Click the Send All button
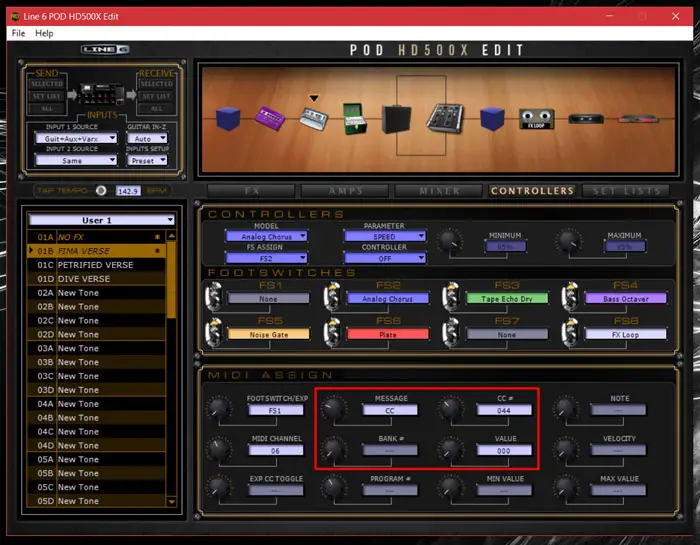Screen dimensions: 700x545 point(47,108)
